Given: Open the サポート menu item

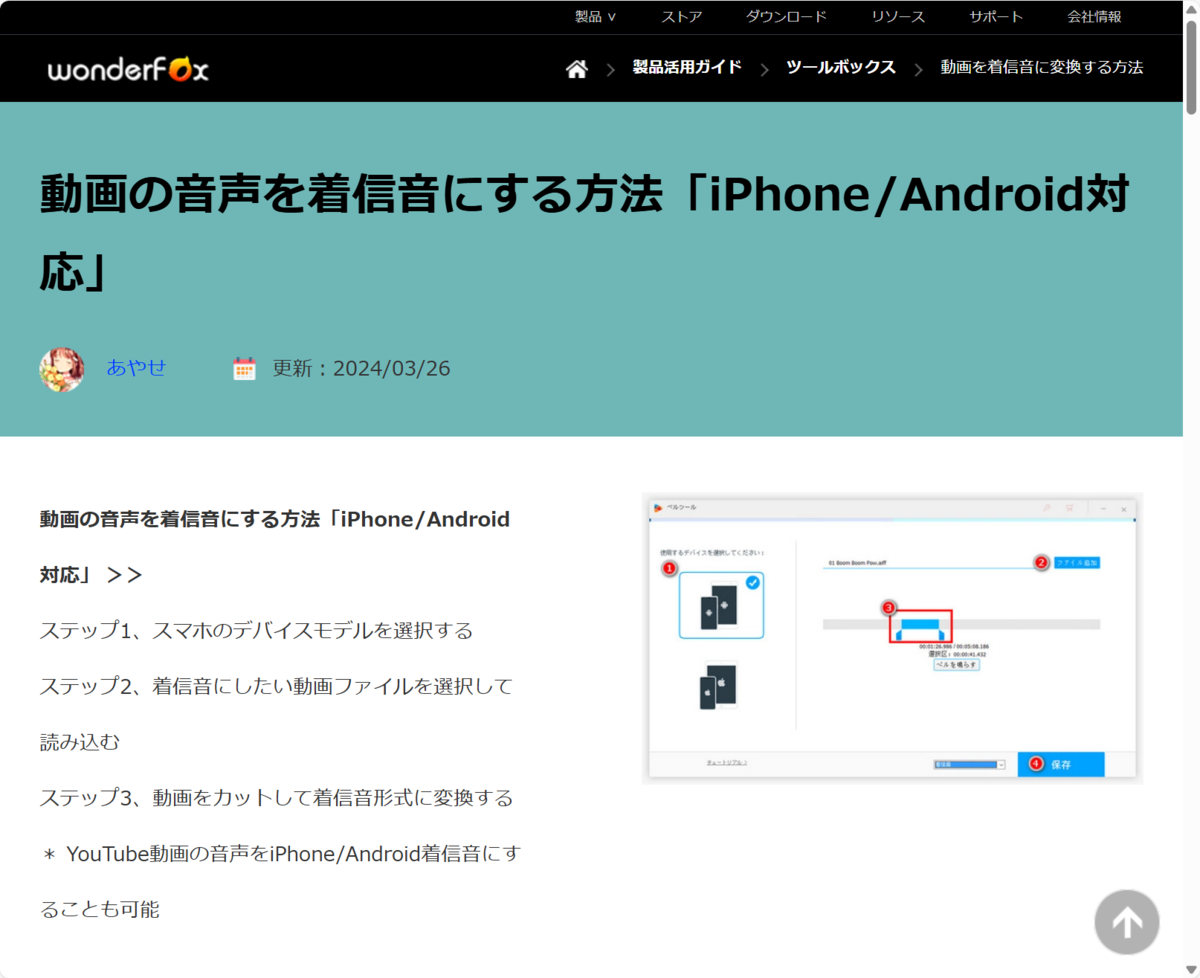Looking at the screenshot, I should tap(996, 17).
